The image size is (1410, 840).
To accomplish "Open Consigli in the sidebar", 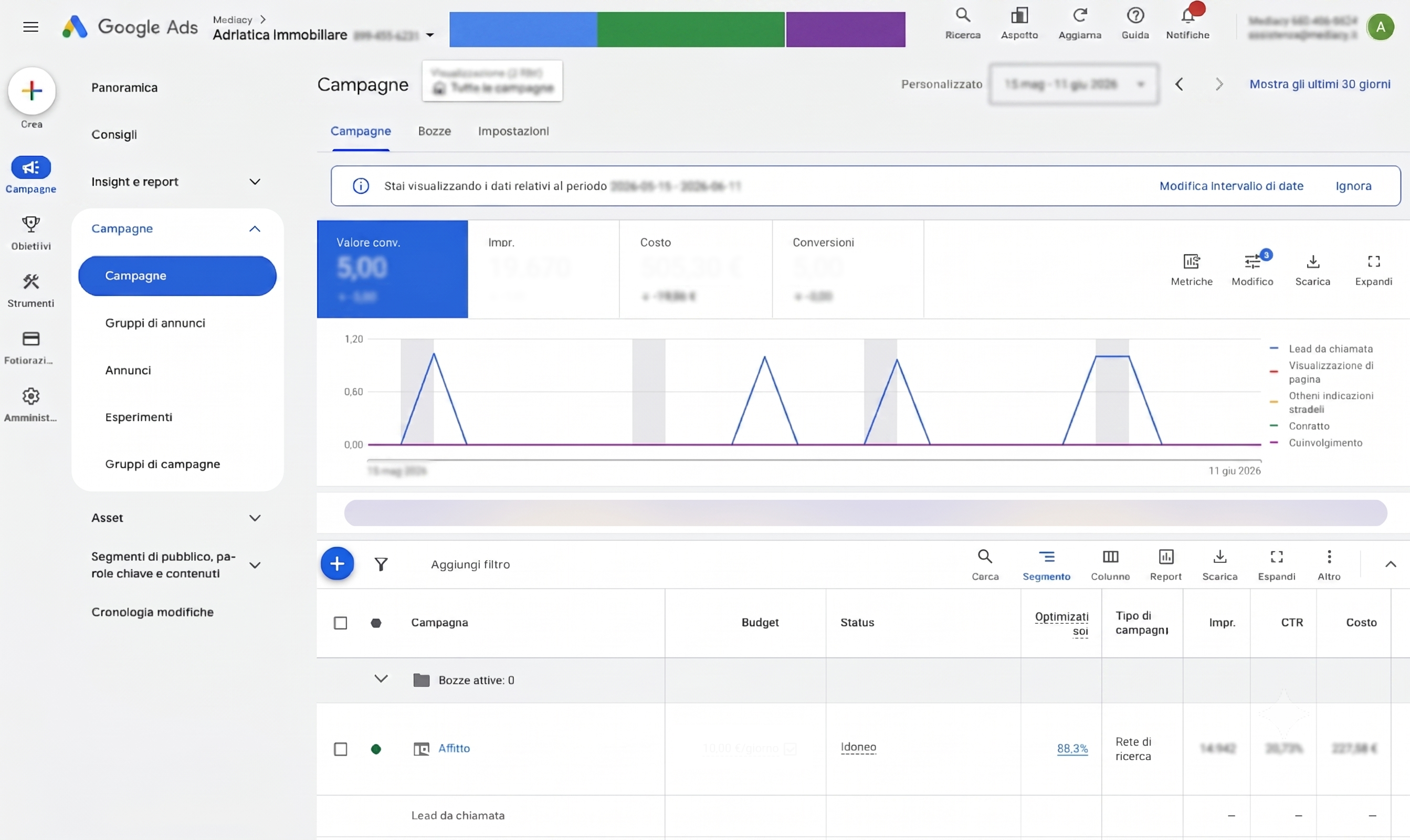I will 114,135.
